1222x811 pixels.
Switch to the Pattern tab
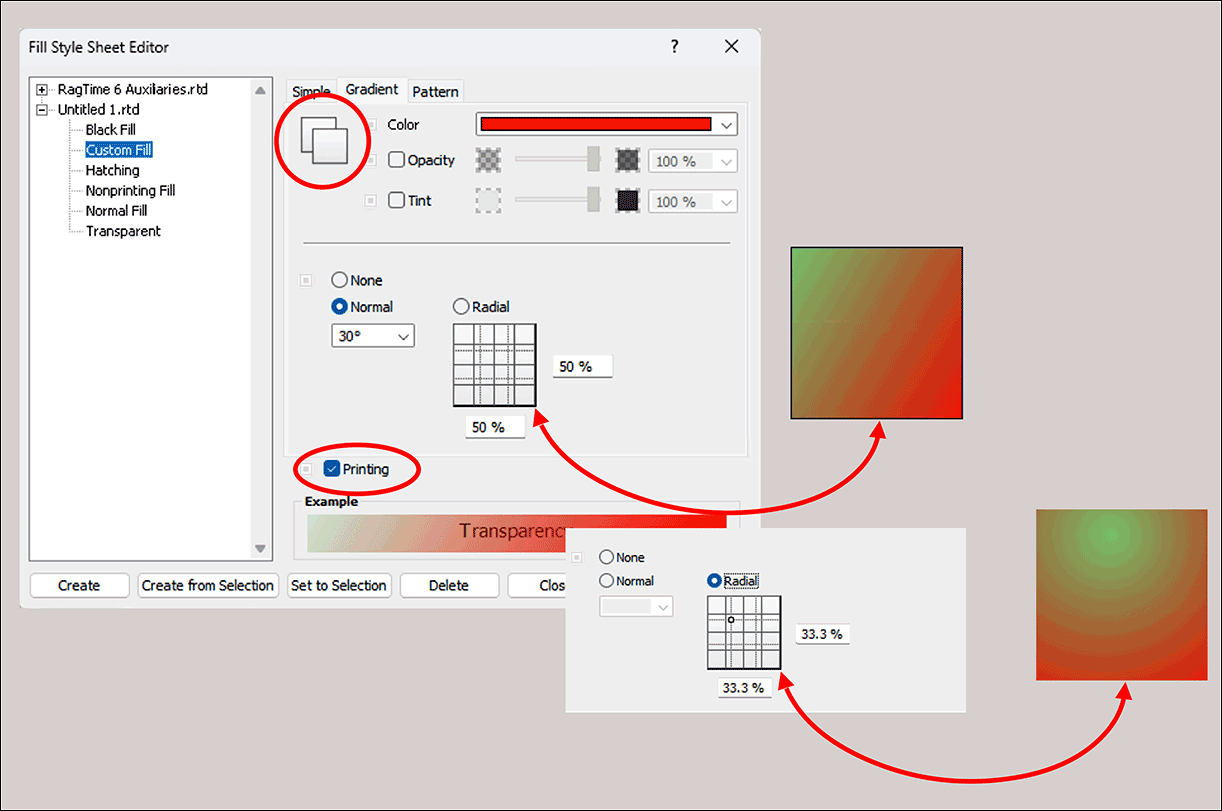click(x=436, y=91)
